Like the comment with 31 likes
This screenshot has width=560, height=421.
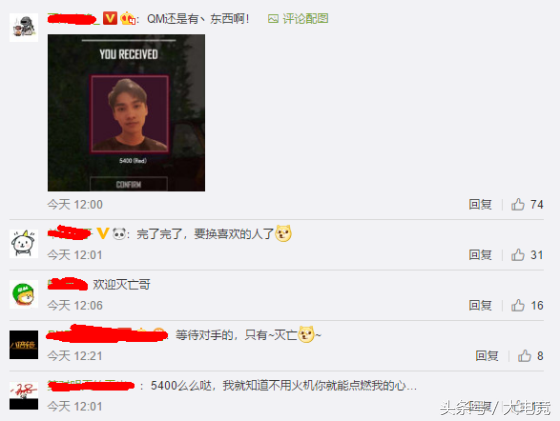pyautogui.click(x=518, y=255)
